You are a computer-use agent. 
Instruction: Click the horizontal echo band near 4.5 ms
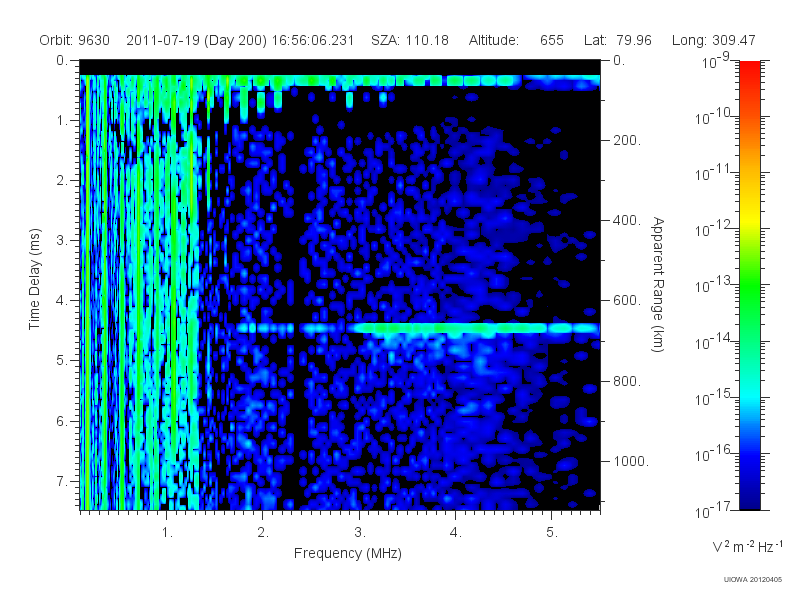pos(416,328)
